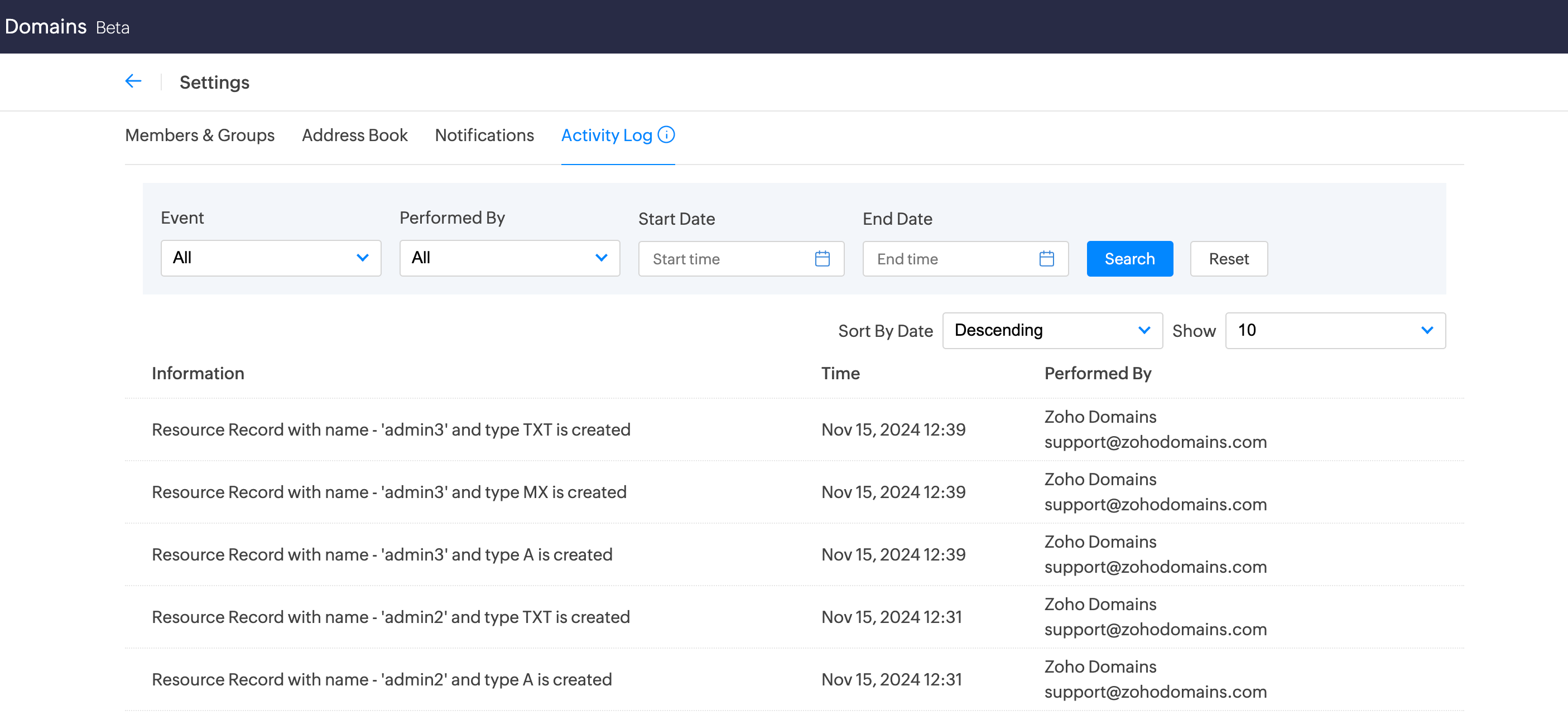Click the End time input field
1568x715 pixels.
tap(965, 259)
